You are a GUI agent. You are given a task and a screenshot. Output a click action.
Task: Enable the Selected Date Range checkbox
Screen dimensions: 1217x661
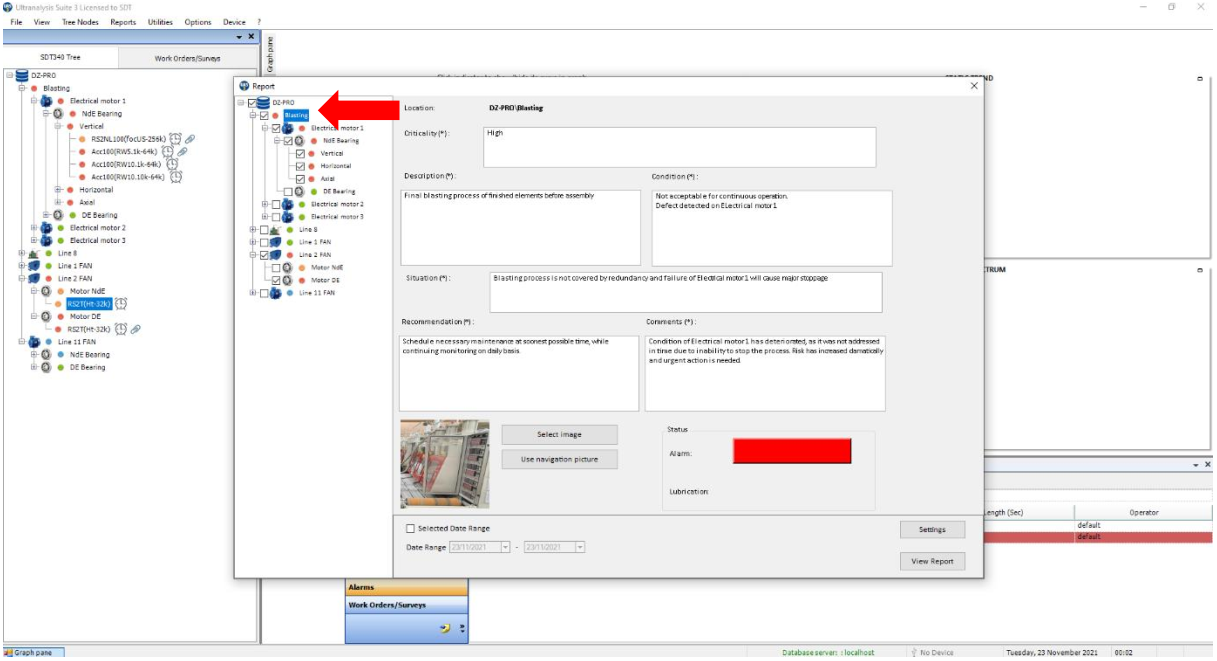410,528
